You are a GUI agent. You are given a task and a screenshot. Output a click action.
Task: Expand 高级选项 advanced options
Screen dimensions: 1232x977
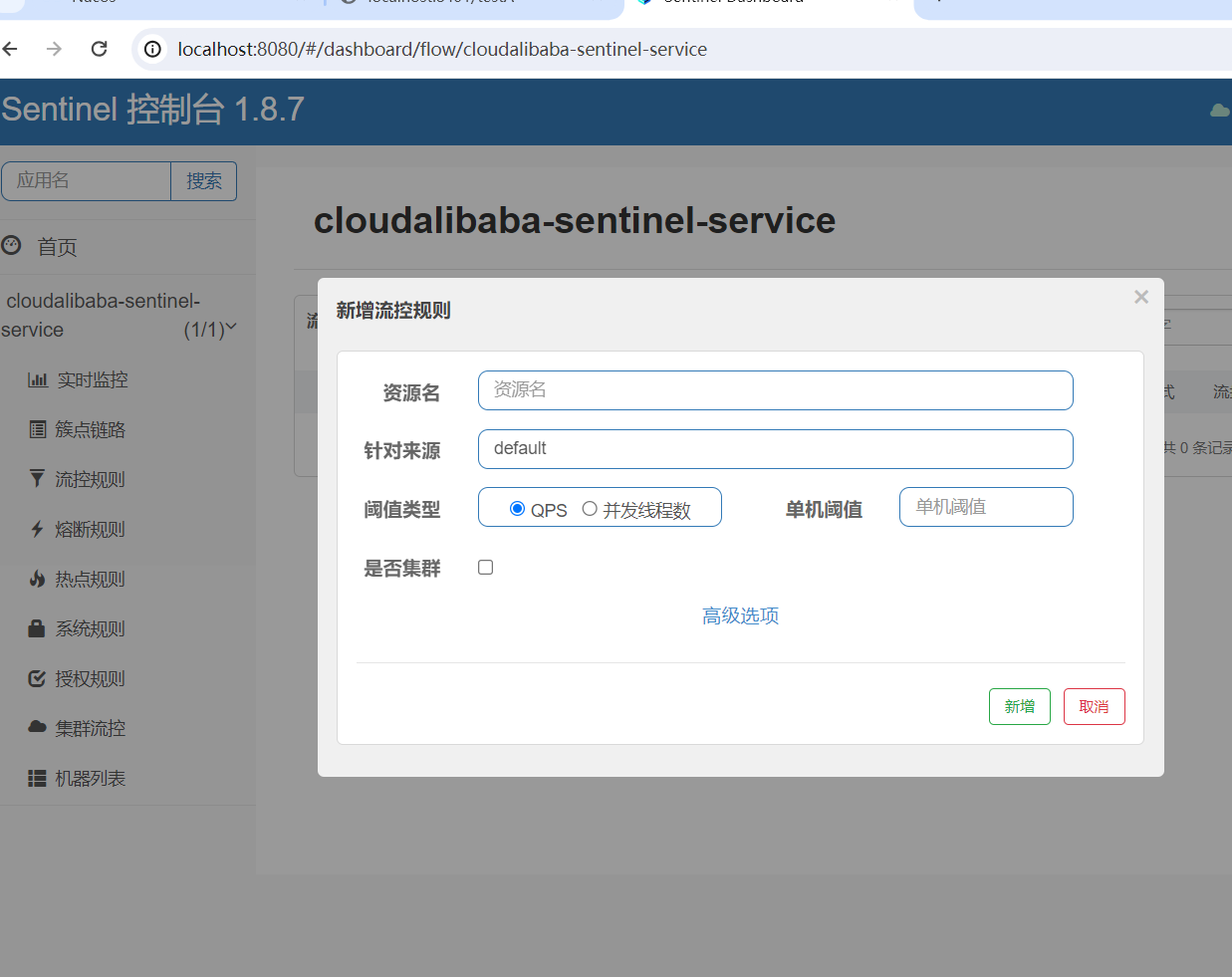click(740, 615)
